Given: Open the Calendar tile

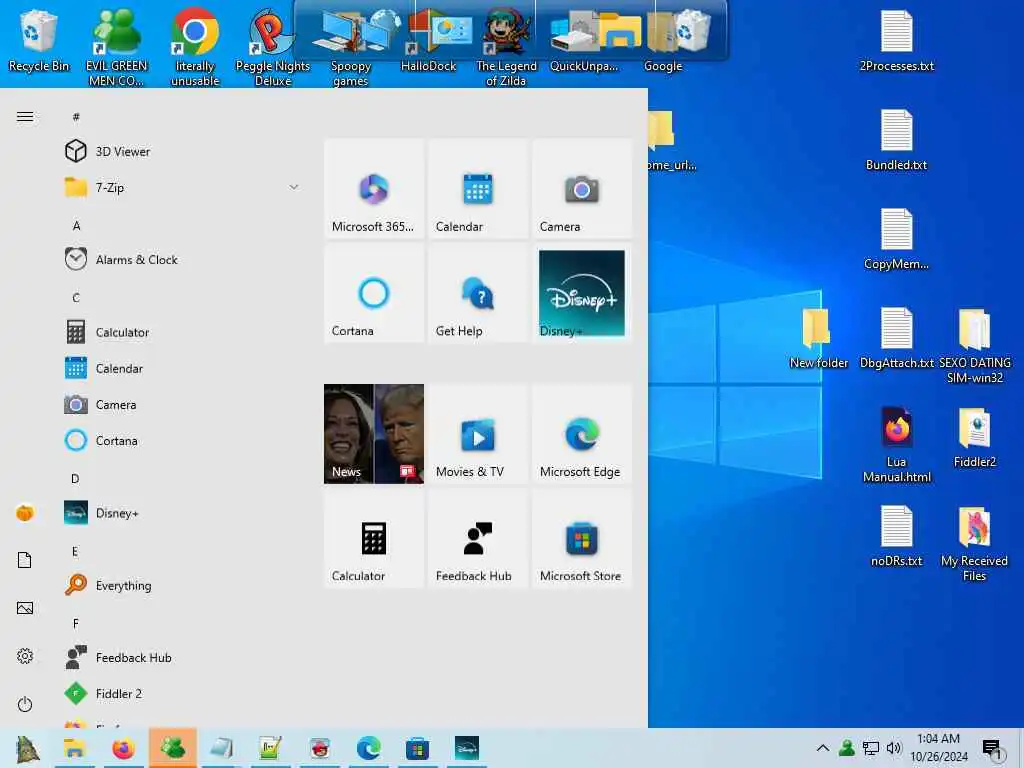Looking at the screenshot, I should click(x=478, y=189).
